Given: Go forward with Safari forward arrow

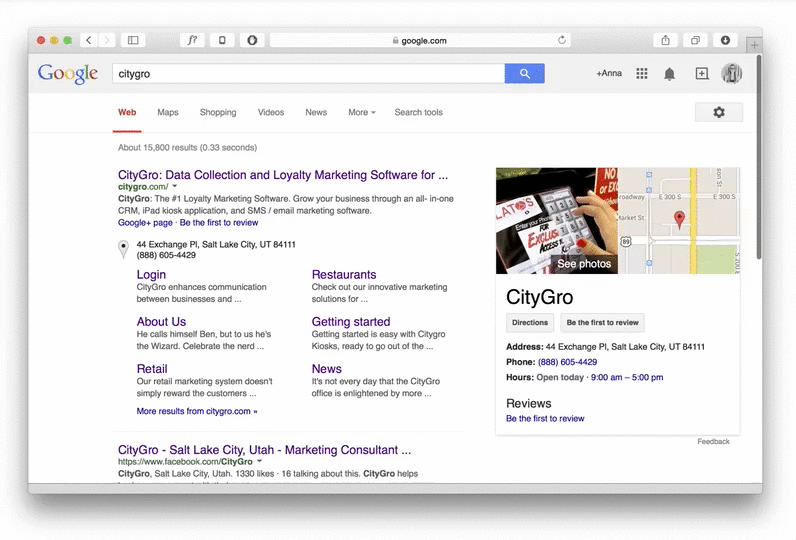Looking at the screenshot, I should [107, 40].
